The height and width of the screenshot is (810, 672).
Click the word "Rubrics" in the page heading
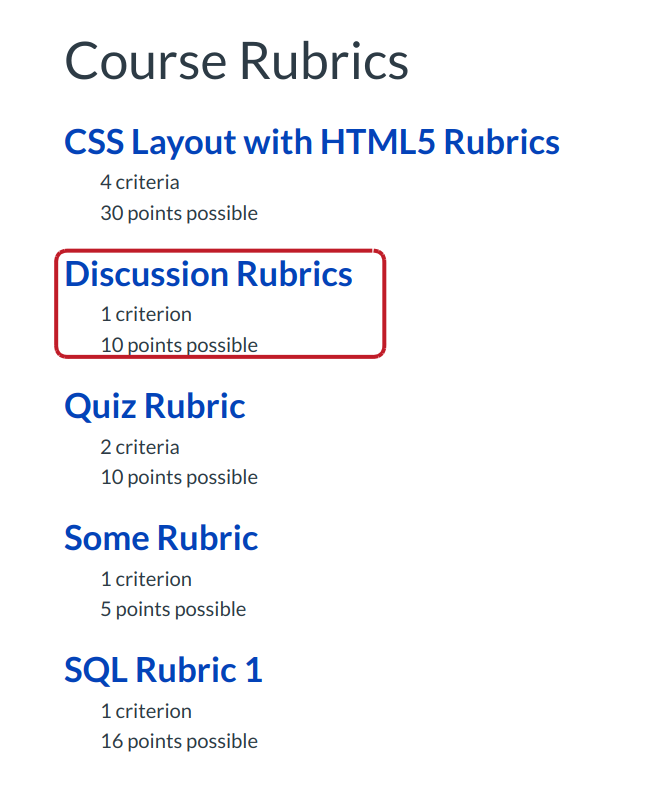[x=323, y=60]
